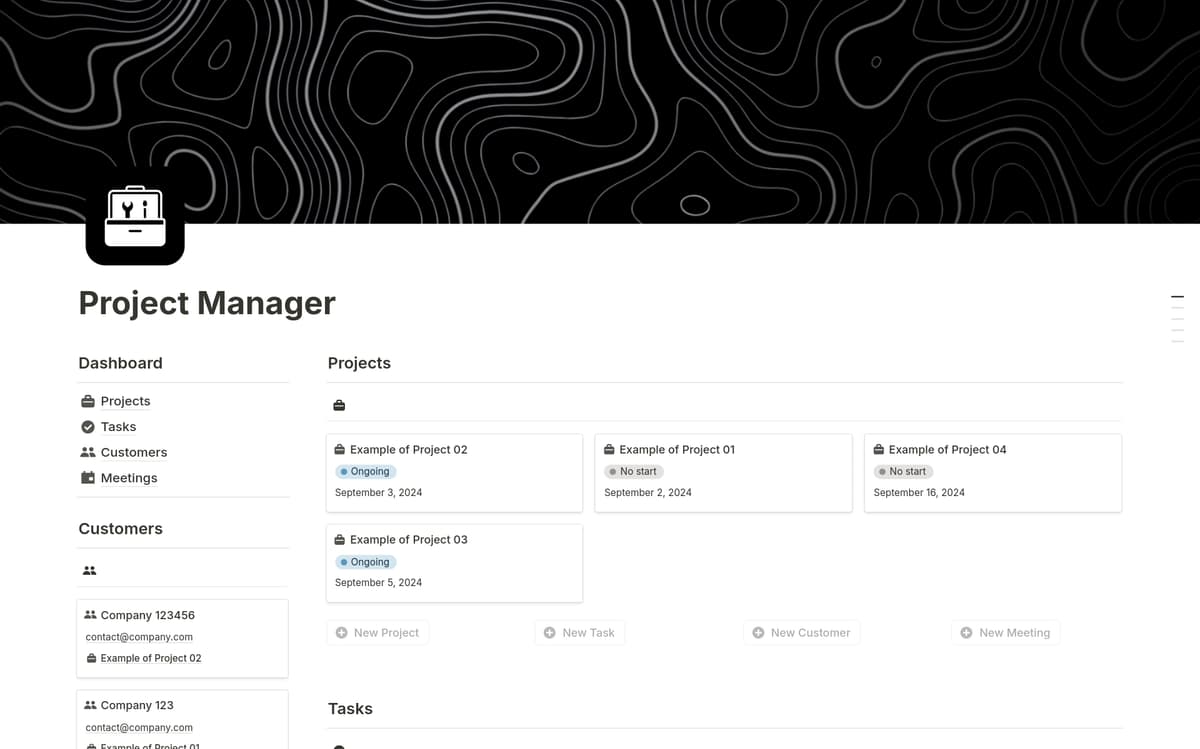Select the people view tab under Customers heading
The image size is (1200, 749).
pyautogui.click(x=90, y=570)
